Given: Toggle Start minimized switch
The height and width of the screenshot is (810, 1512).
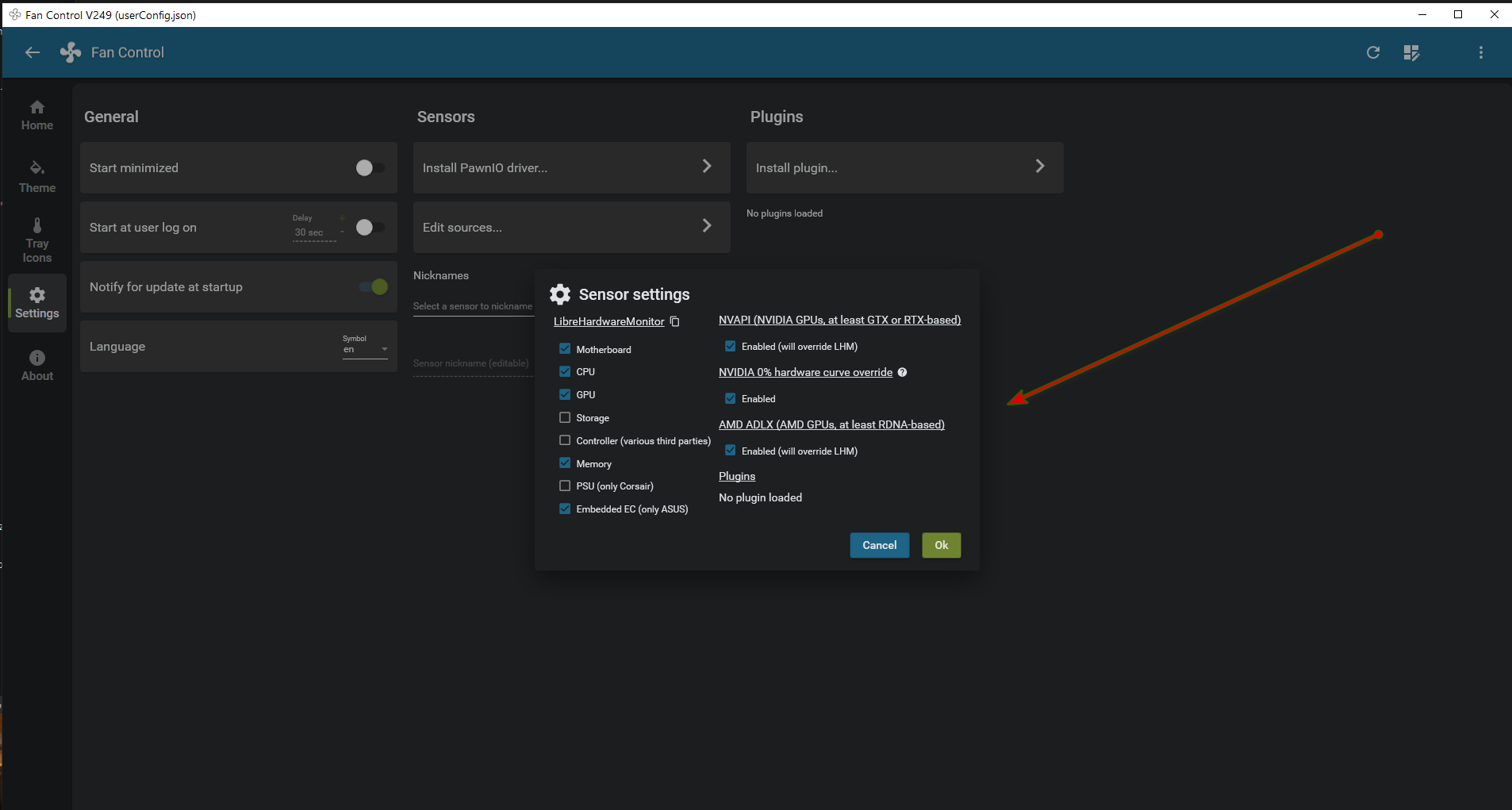Looking at the screenshot, I should click(x=370, y=168).
